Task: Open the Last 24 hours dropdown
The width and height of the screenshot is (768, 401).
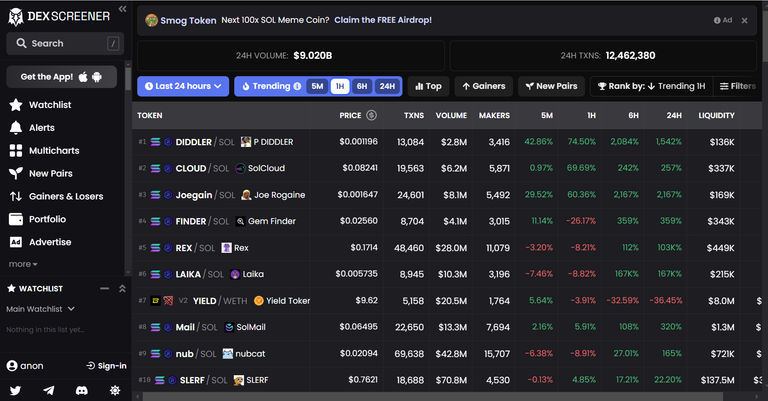Action: (183, 86)
